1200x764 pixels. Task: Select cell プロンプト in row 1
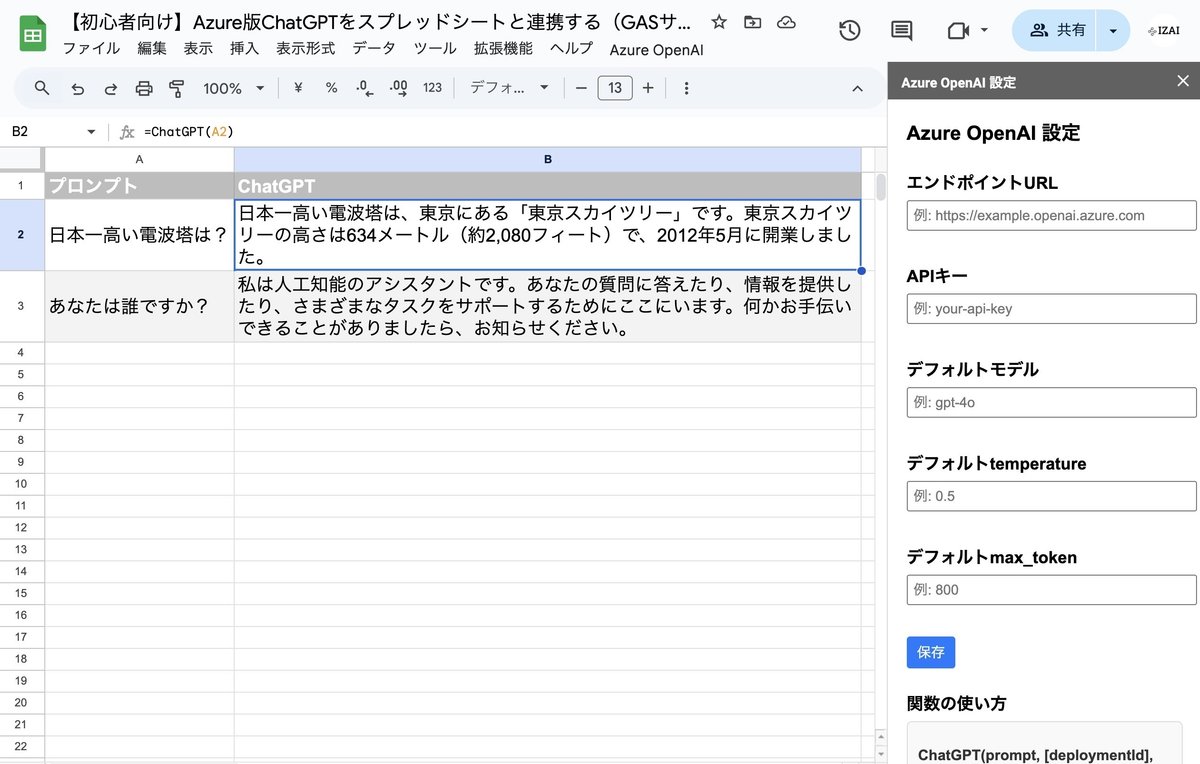click(x=139, y=186)
